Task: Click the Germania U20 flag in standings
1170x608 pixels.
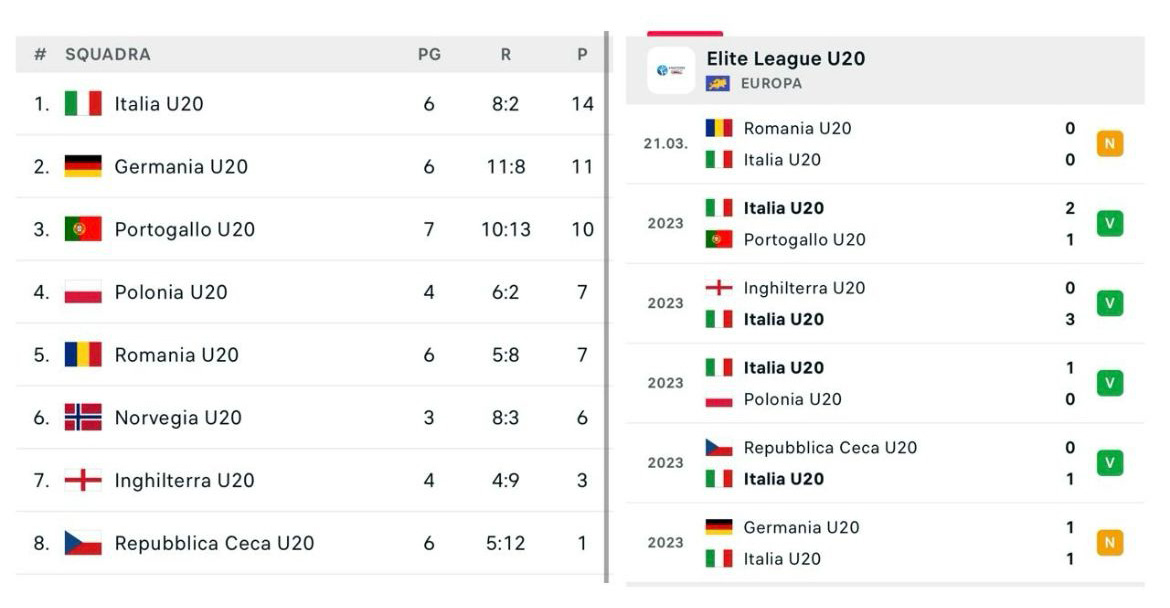Action: point(83,167)
